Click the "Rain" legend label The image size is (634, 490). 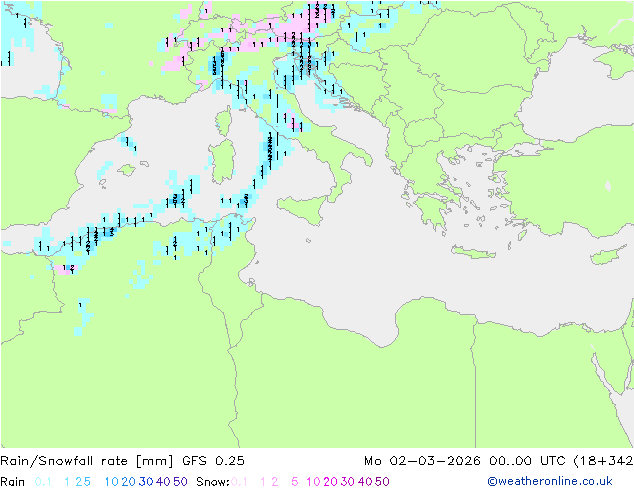point(13,482)
